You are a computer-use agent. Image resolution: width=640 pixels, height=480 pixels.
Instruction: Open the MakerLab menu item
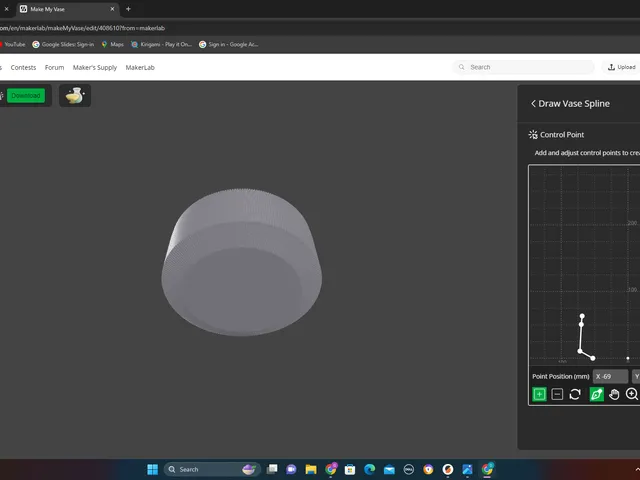click(x=140, y=67)
